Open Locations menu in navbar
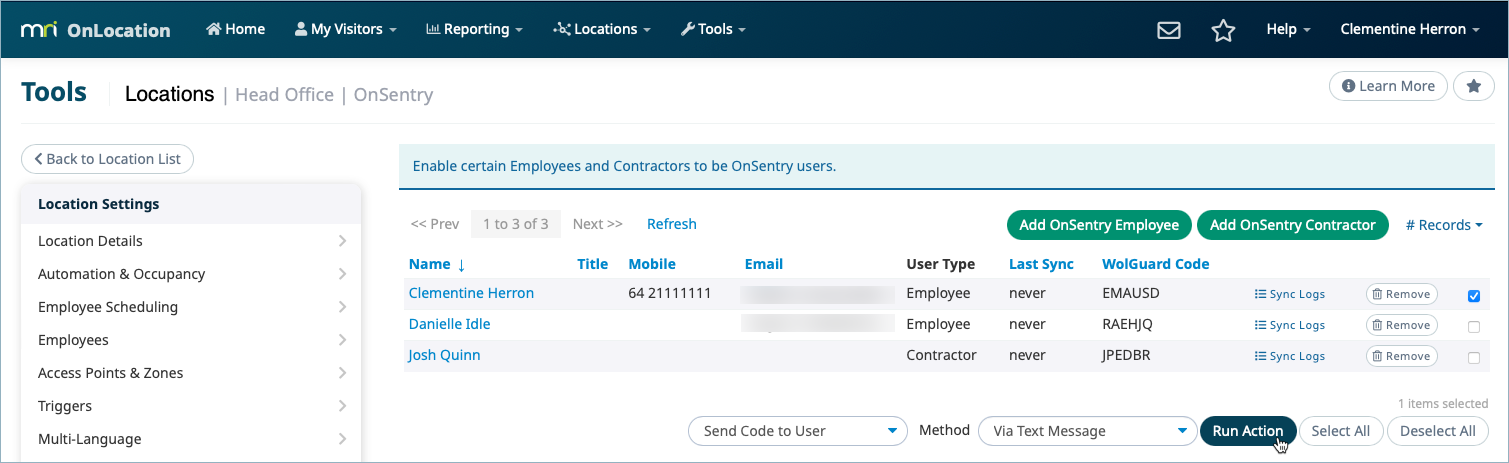Screen dimensions: 1509x463 coord(602,30)
